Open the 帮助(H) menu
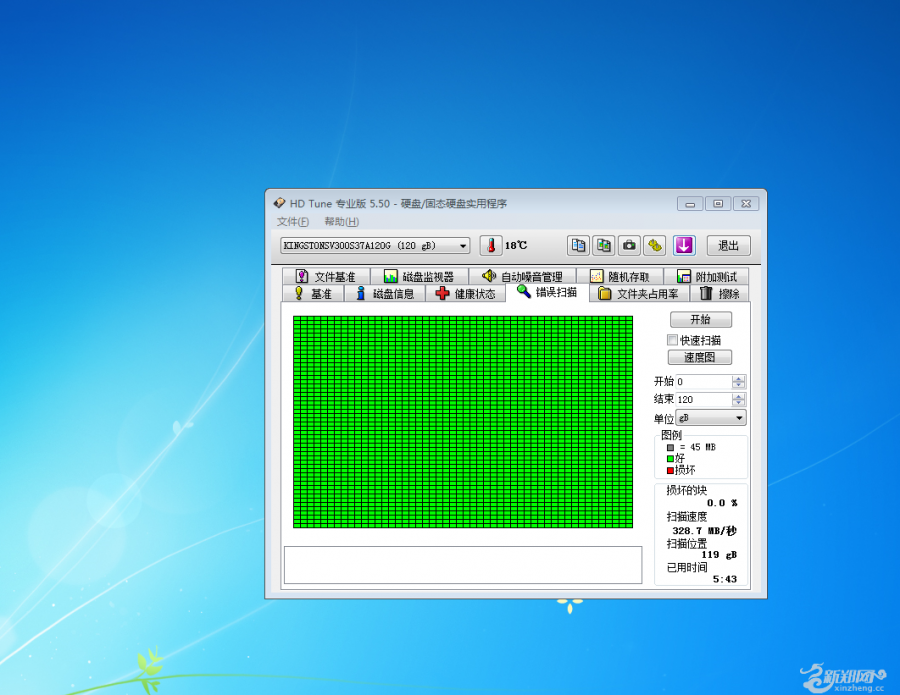The height and width of the screenshot is (695, 900). pos(342,222)
